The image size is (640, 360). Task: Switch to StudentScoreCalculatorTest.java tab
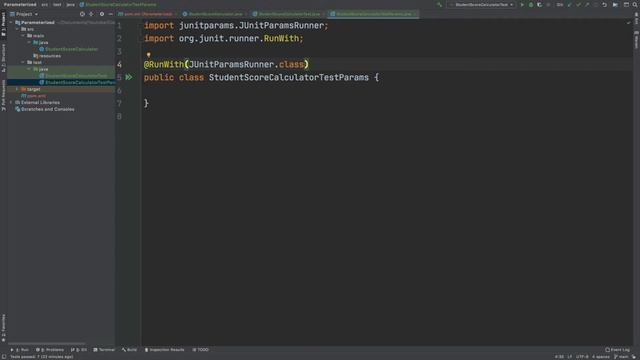tap(289, 14)
